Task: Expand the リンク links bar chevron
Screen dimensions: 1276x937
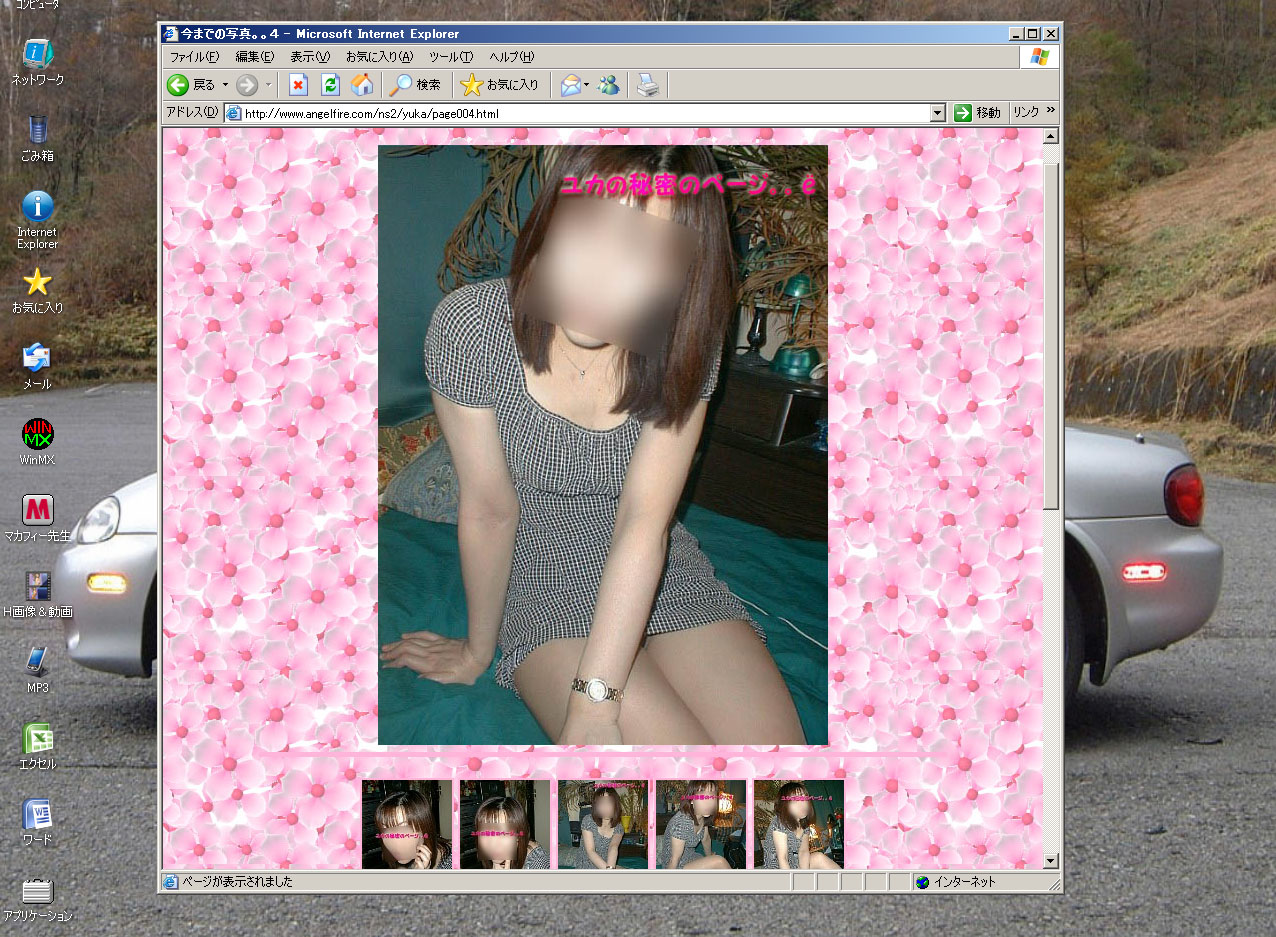Action: (1051, 112)
